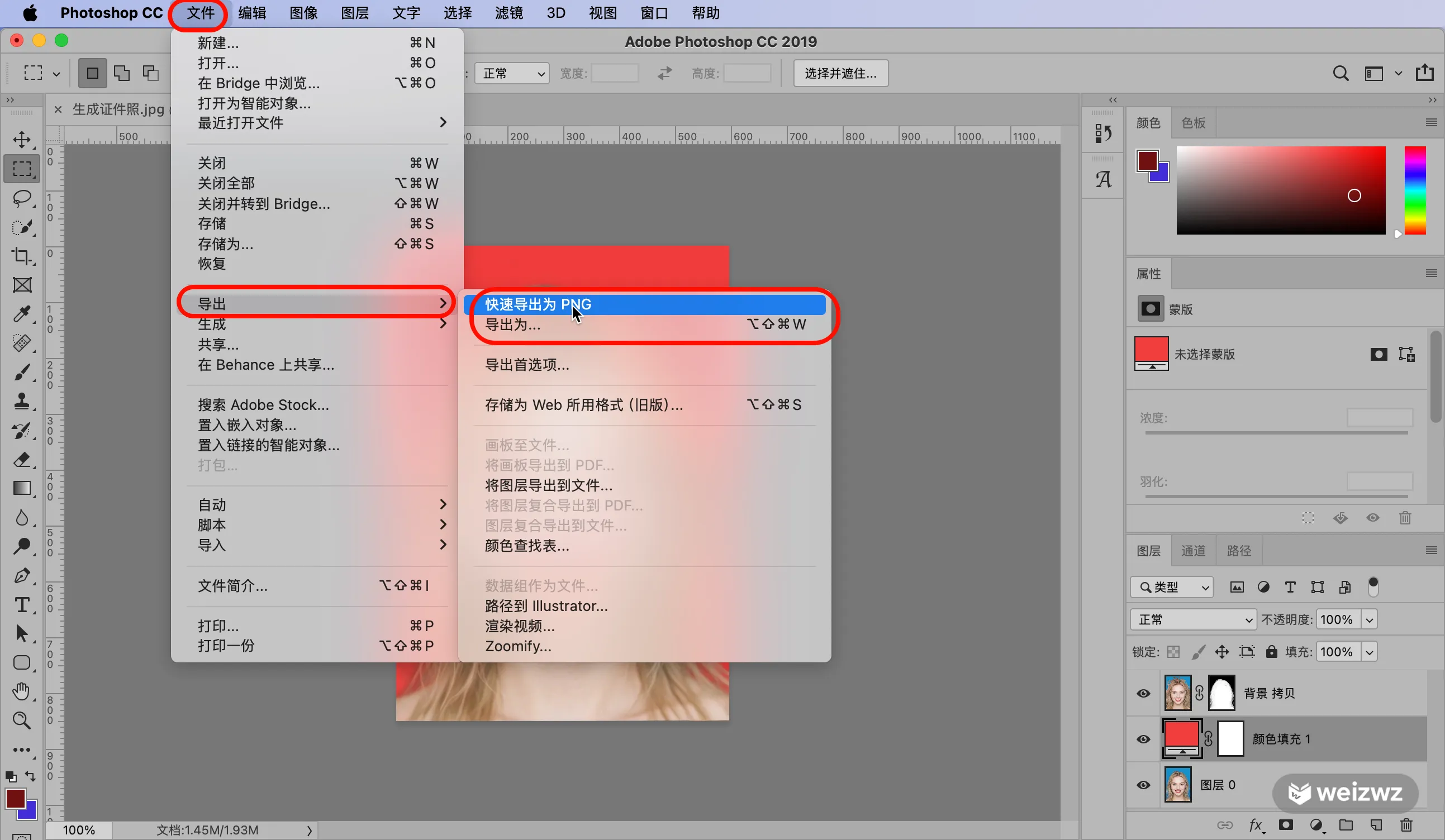1445x840 pixels.
Task: Choose 存储为 Web 所用格式 (旧版)...
Action: coord(644,405)
